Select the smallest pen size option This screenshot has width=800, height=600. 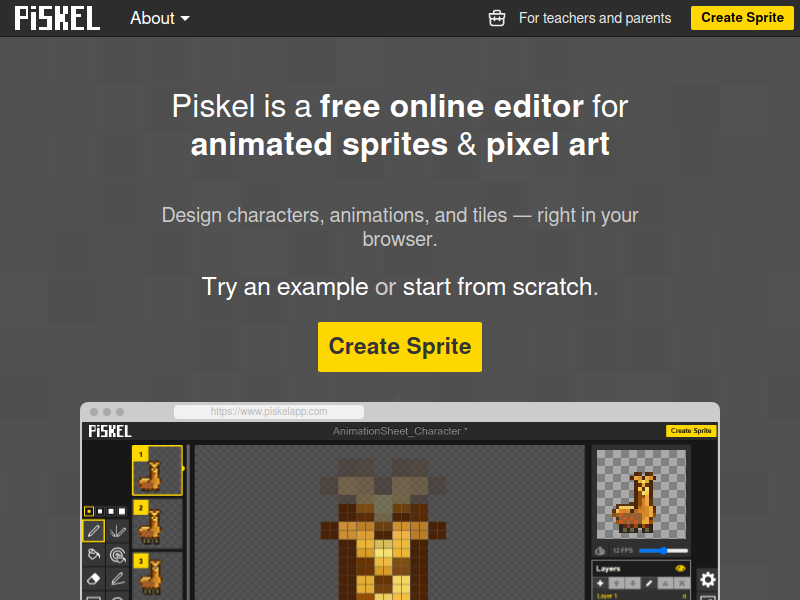click(88, 511)
